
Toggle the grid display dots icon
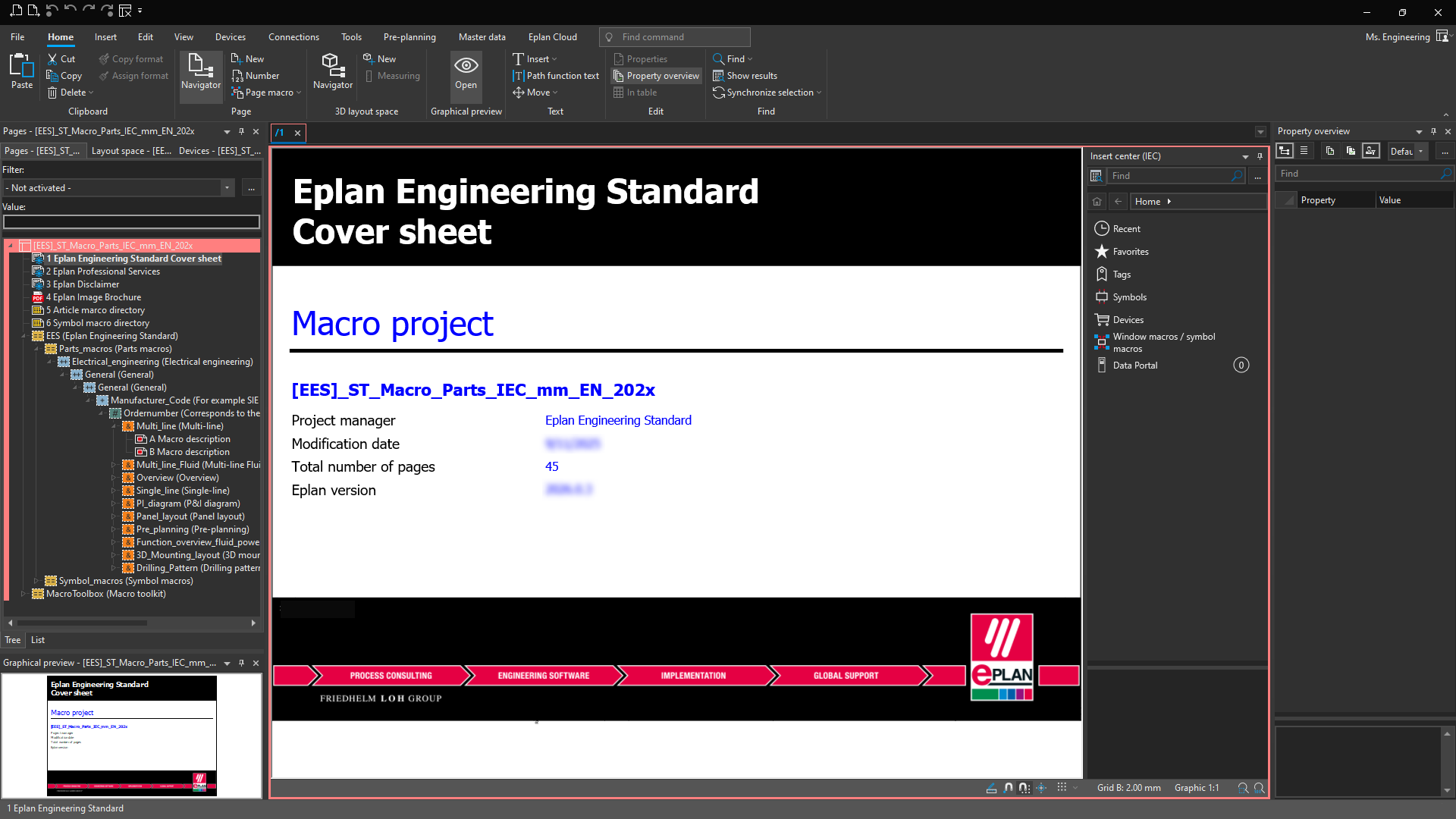1062,788
